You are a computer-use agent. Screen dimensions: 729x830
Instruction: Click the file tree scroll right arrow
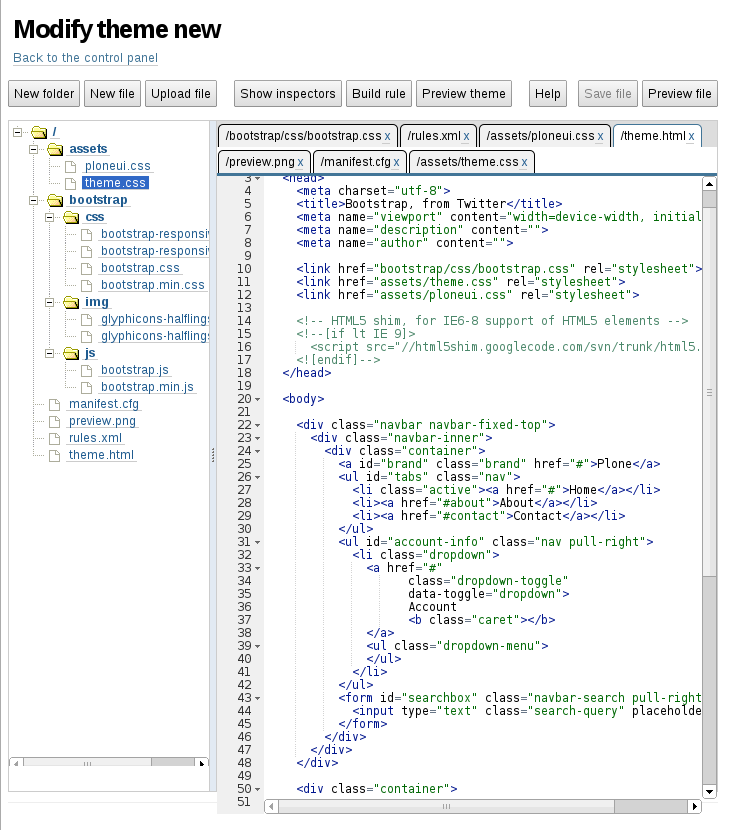pyautogui.click(x=202, y=763)
